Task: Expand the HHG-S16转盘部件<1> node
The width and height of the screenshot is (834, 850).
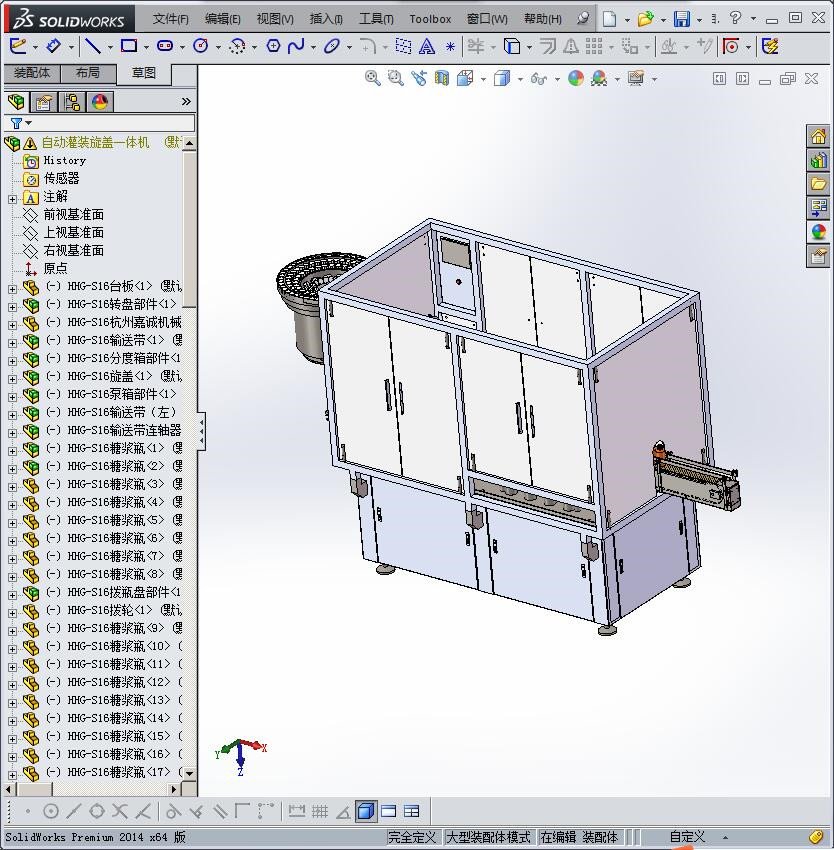Action: click(x=12, y=307)
